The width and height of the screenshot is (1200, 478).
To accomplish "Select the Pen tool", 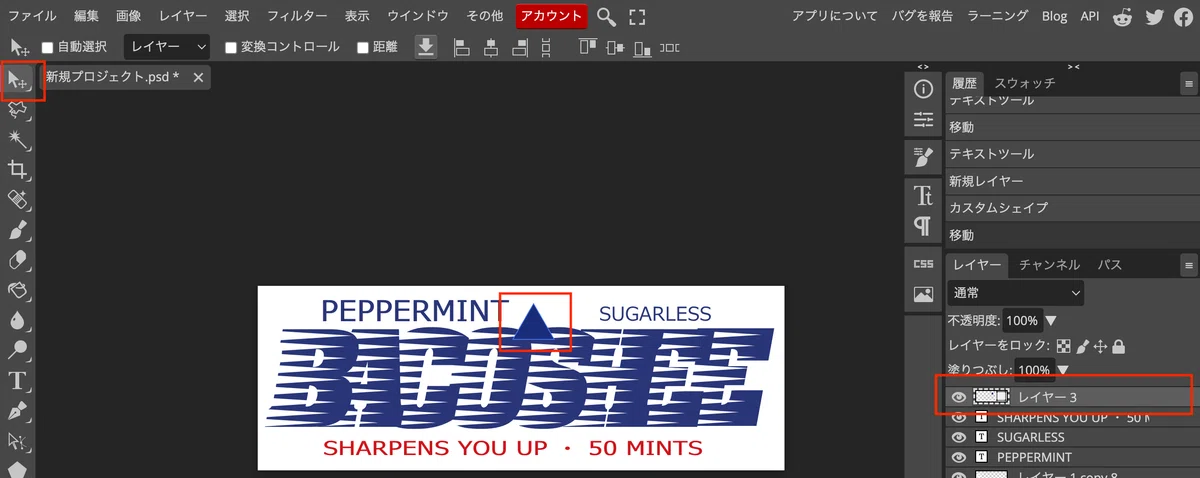I will point(17,411).
